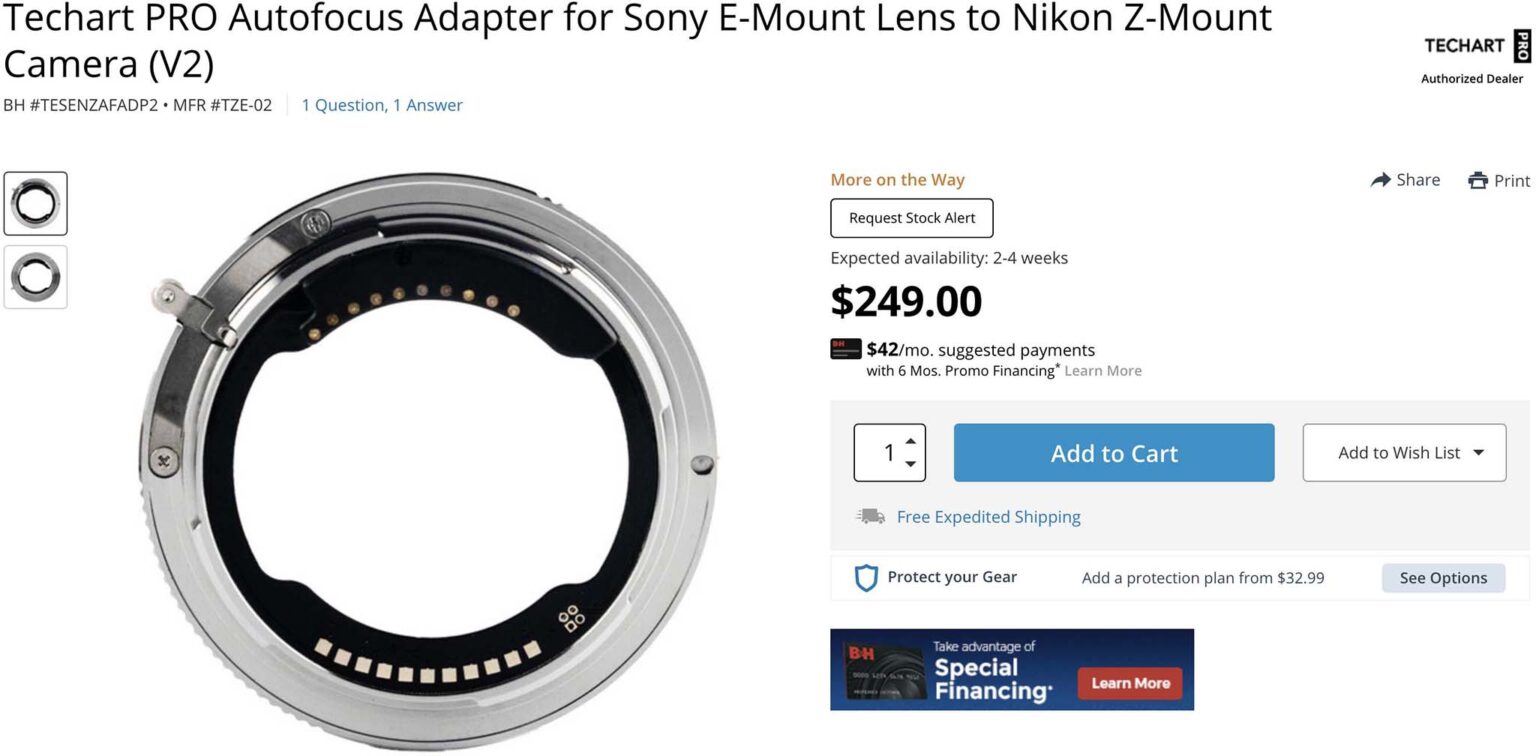Click the free shipping truck icon

(x=871, y=516)
